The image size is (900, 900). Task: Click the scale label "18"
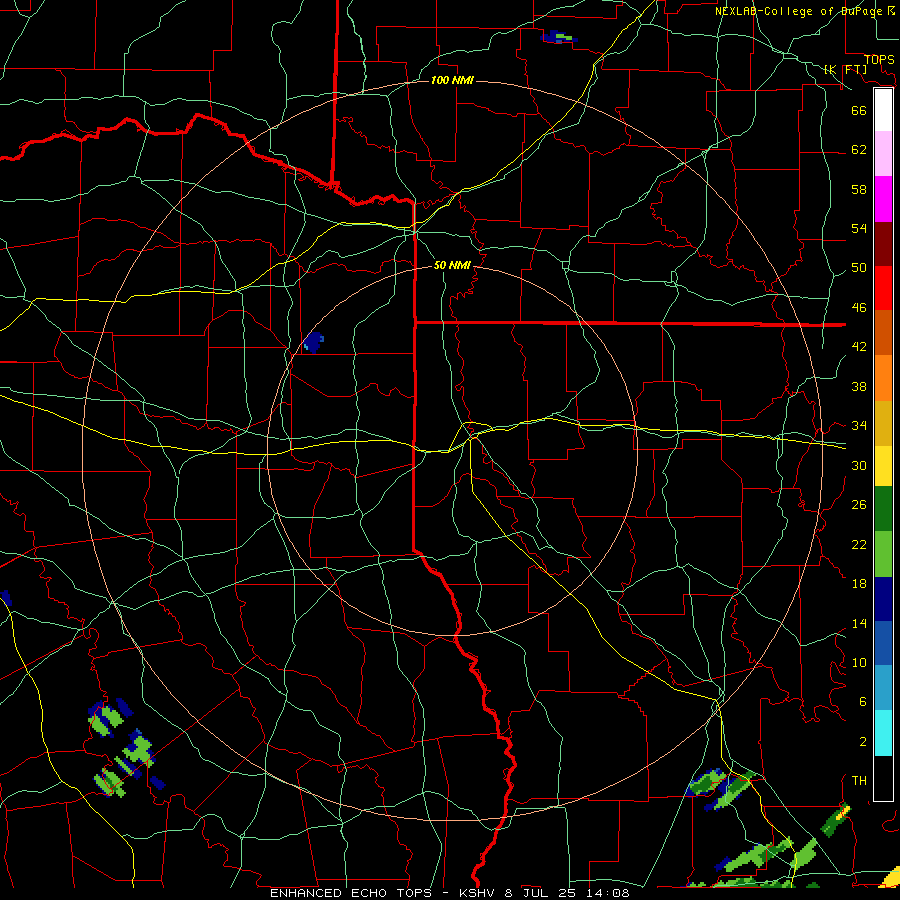coord(859,584)
